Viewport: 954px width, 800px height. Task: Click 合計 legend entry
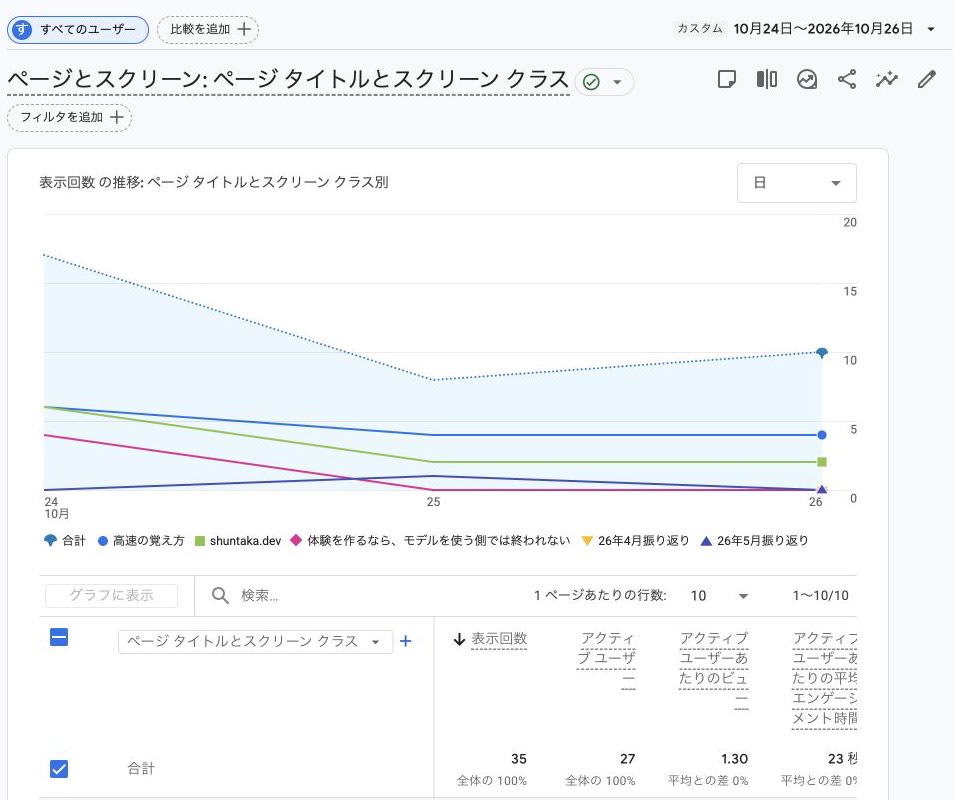[65, 540]
